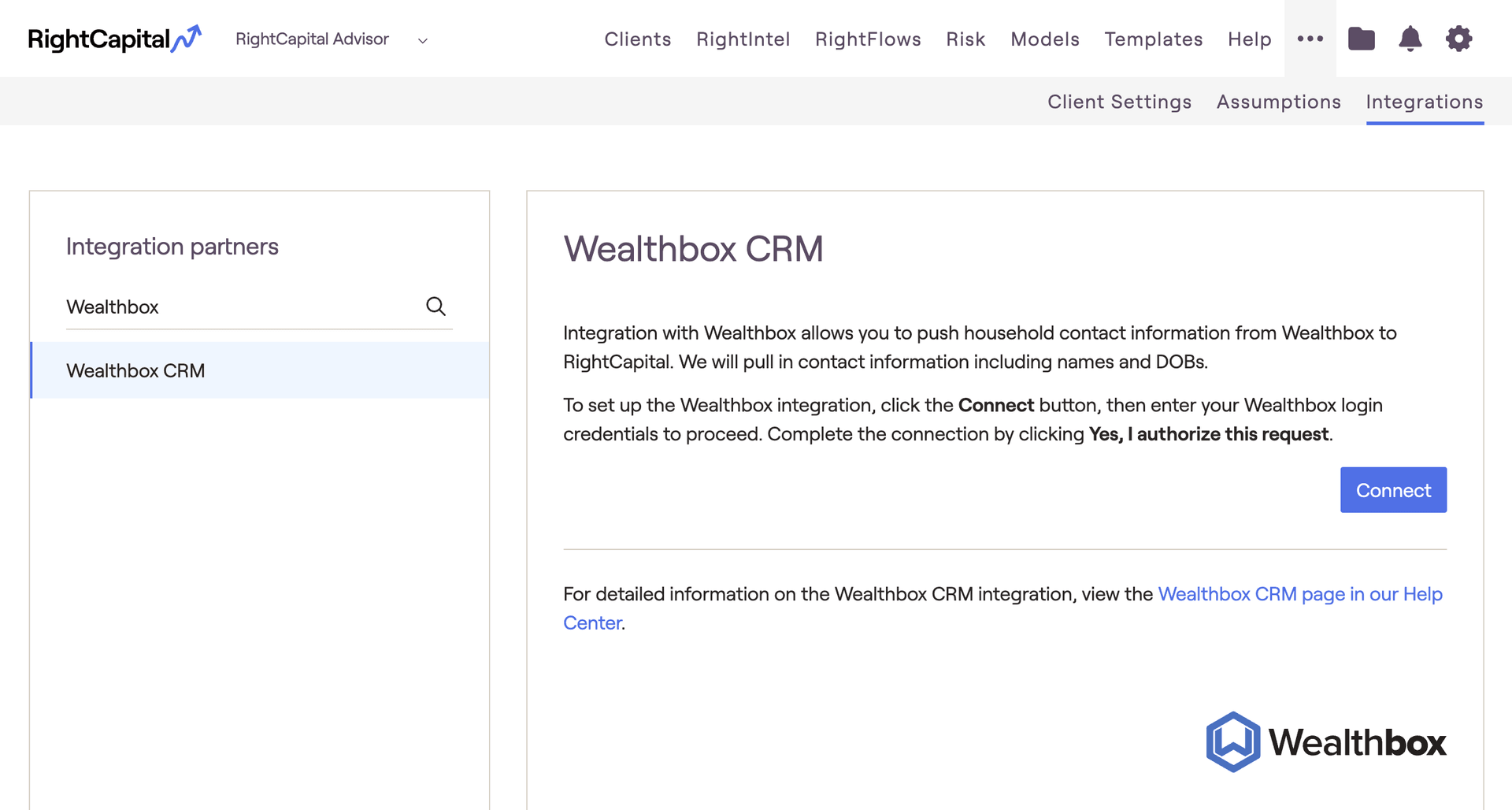The height and width of the screenshot is (810, 1512).
Task: Open the Risk menu item
Action: [965, 39]
